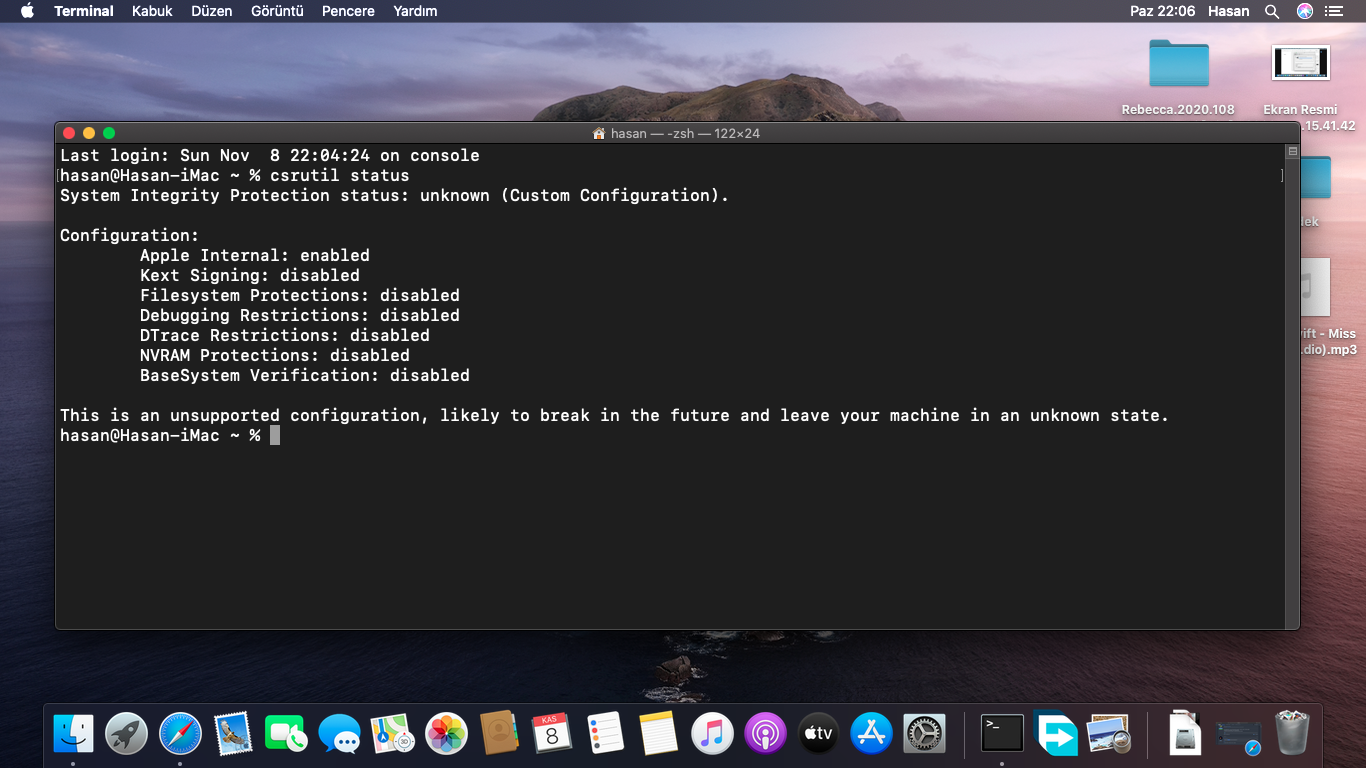Open the Trash in the dock
The height and width of the screenshot is (768, 1366).
[x=1292, y=734]
